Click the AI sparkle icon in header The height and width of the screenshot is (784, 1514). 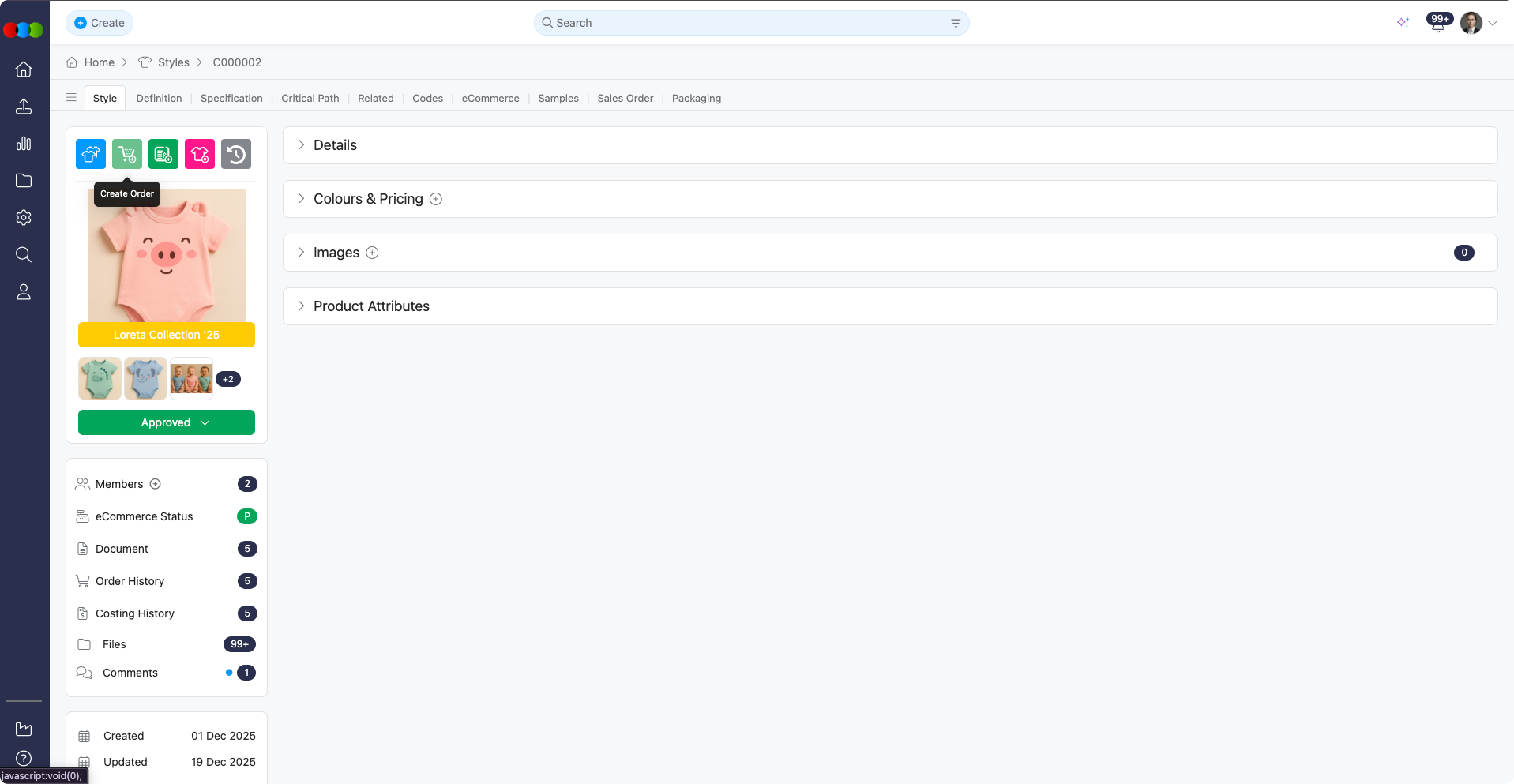coord(1403,23)
